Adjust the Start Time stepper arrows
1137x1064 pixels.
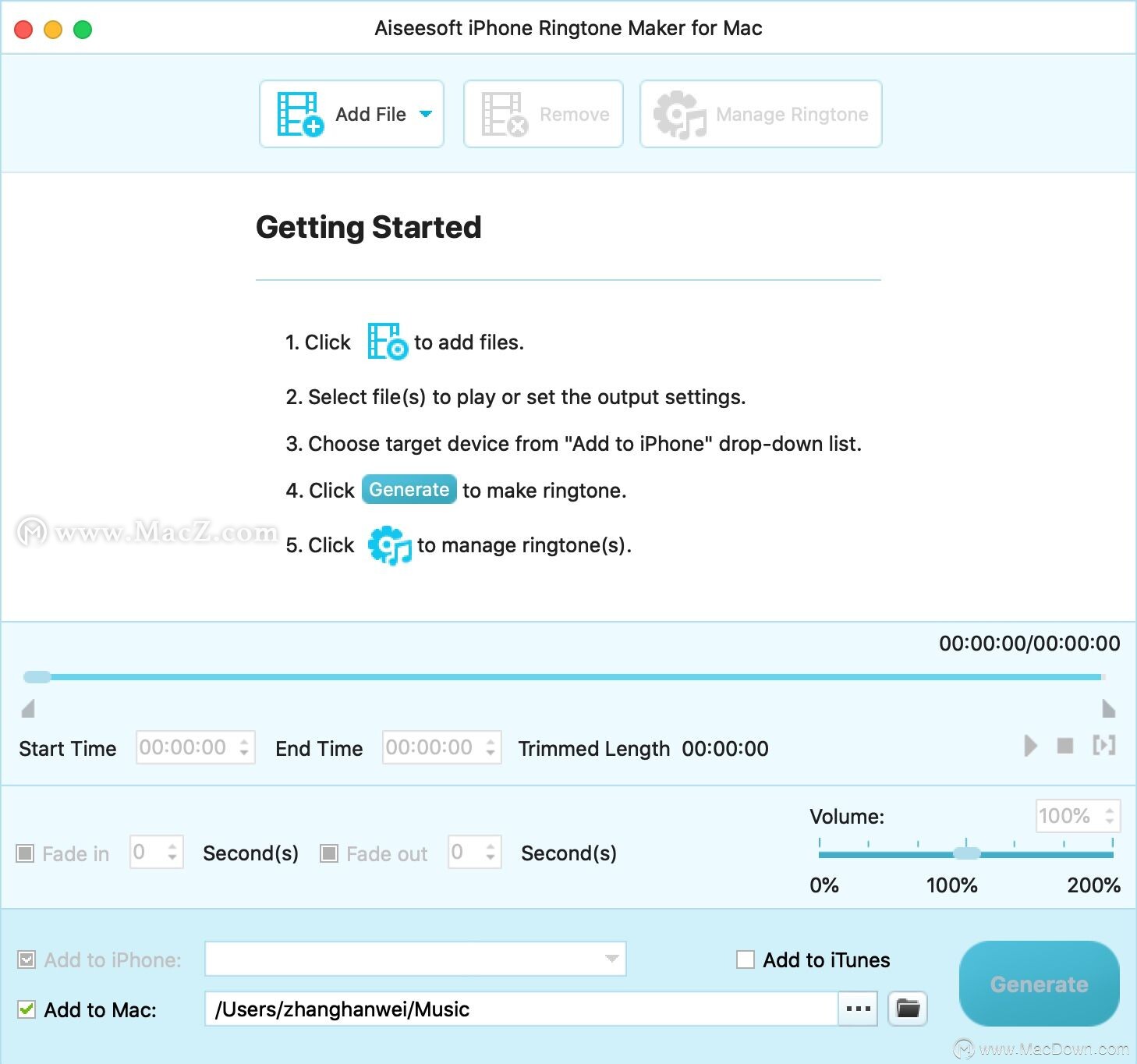[245, 747]
